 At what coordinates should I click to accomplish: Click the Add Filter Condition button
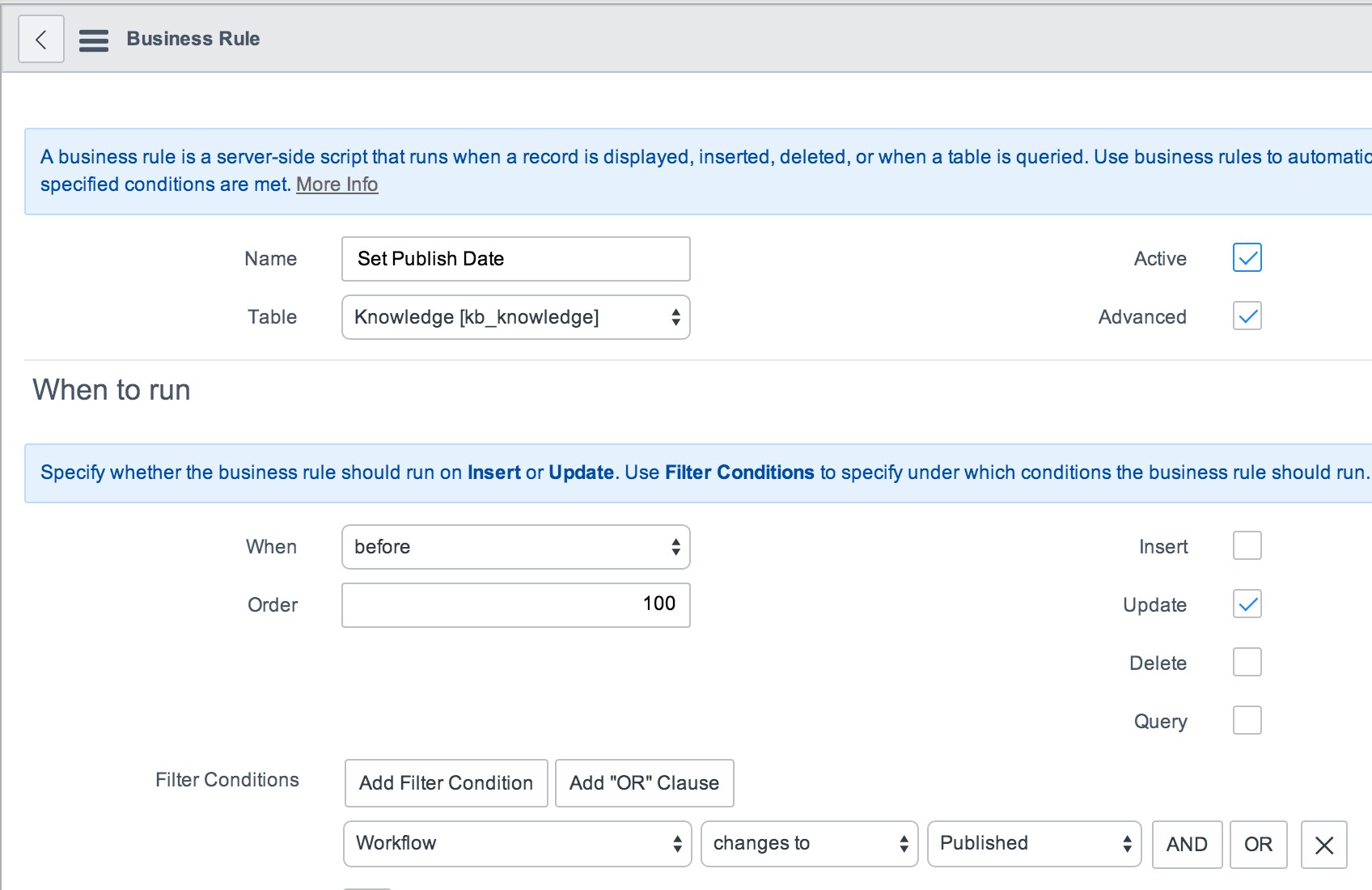pyautogui.click(x=445, y=782)
